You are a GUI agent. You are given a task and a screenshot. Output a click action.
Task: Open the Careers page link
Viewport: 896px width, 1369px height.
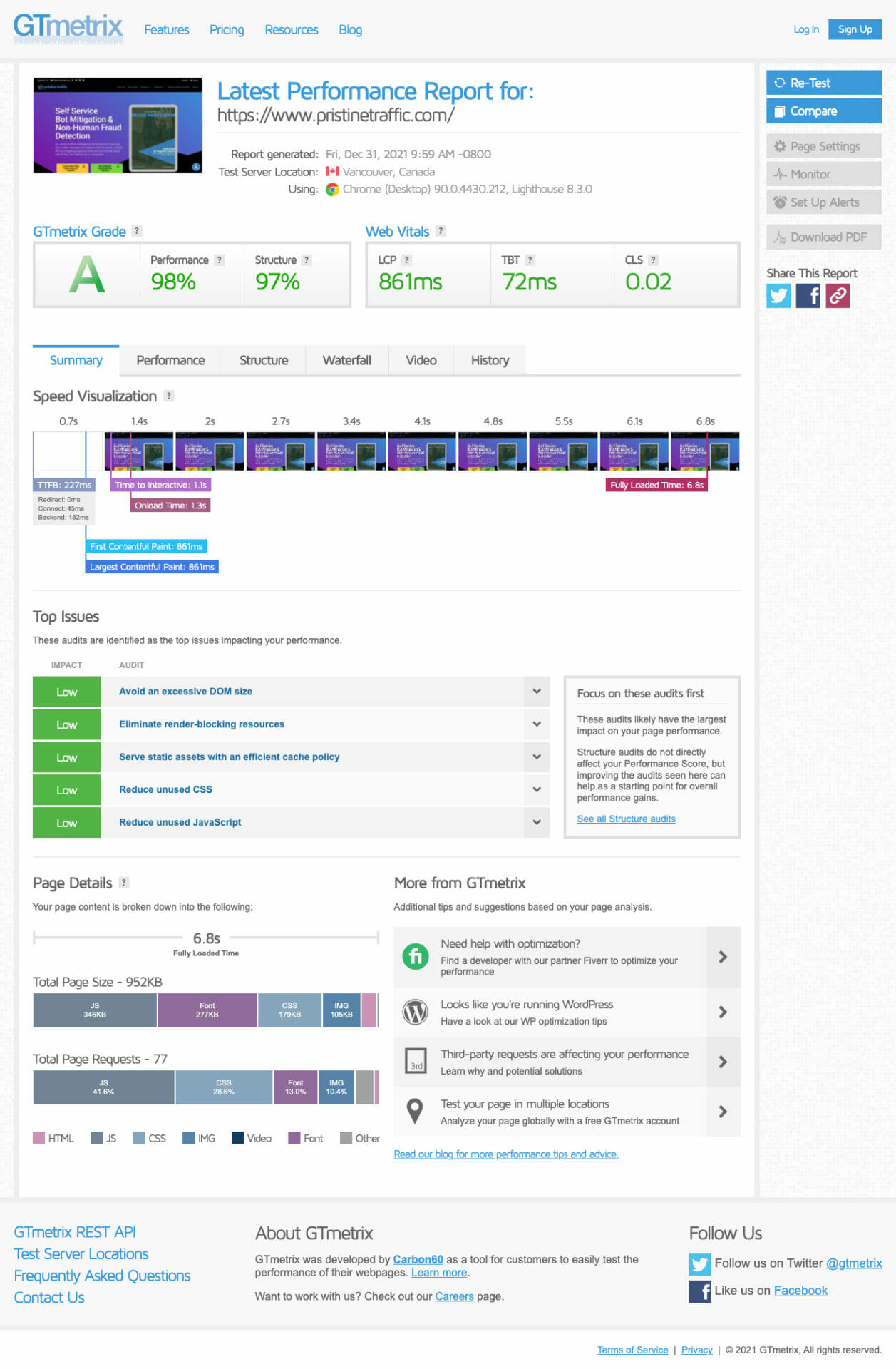(x=454, y=1296)
